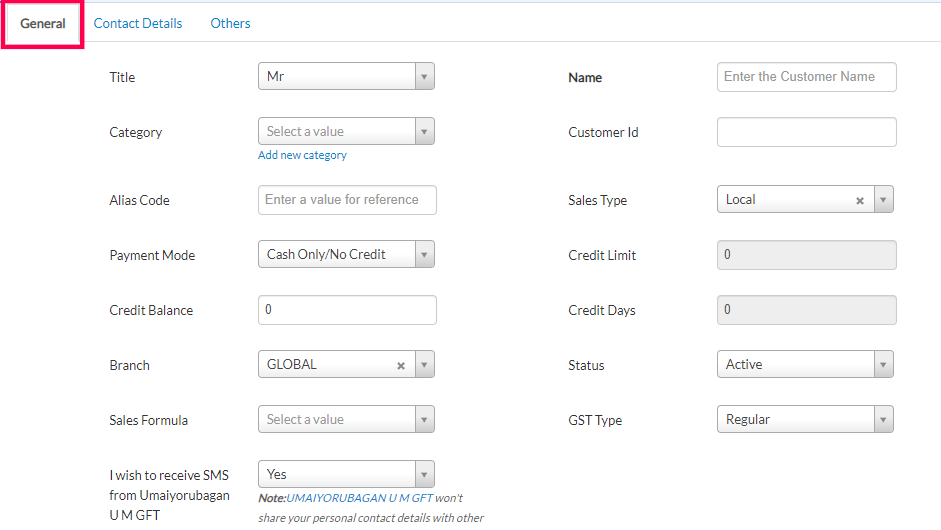Focus the Customer Name input field
Screen dimensions: 941x530
806,77
